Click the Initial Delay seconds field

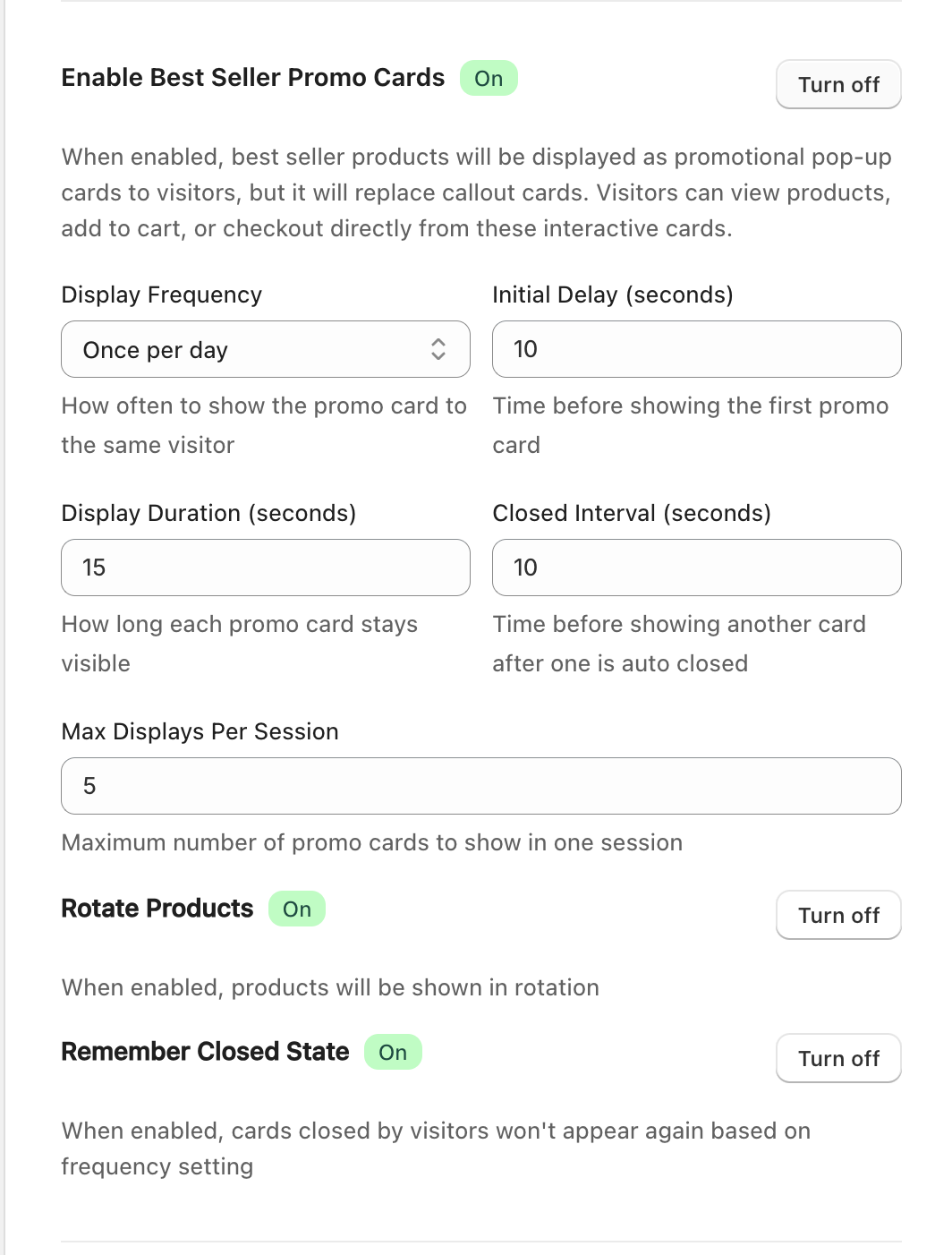tap(696, 349)
